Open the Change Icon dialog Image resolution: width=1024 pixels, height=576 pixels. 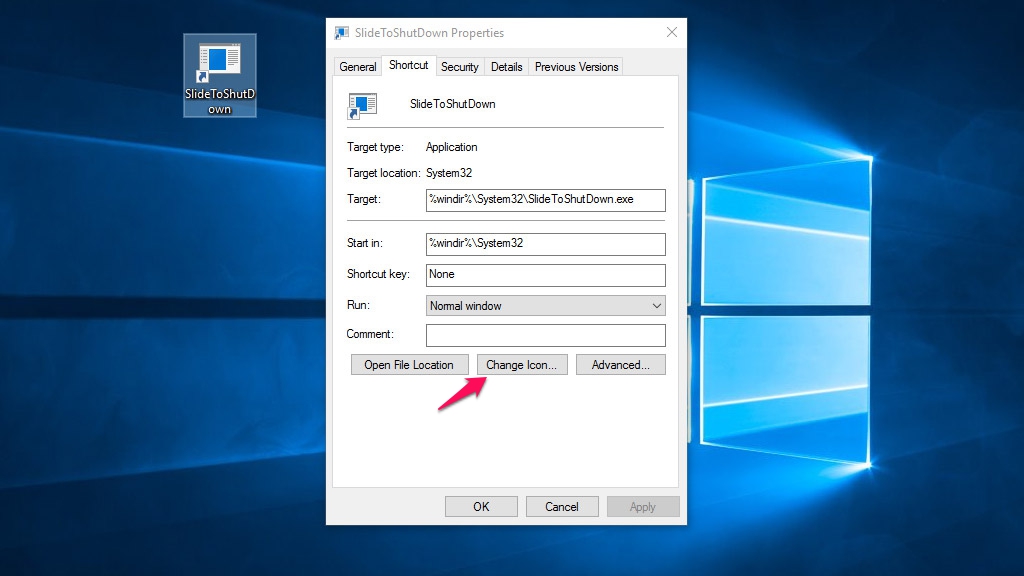522,365
